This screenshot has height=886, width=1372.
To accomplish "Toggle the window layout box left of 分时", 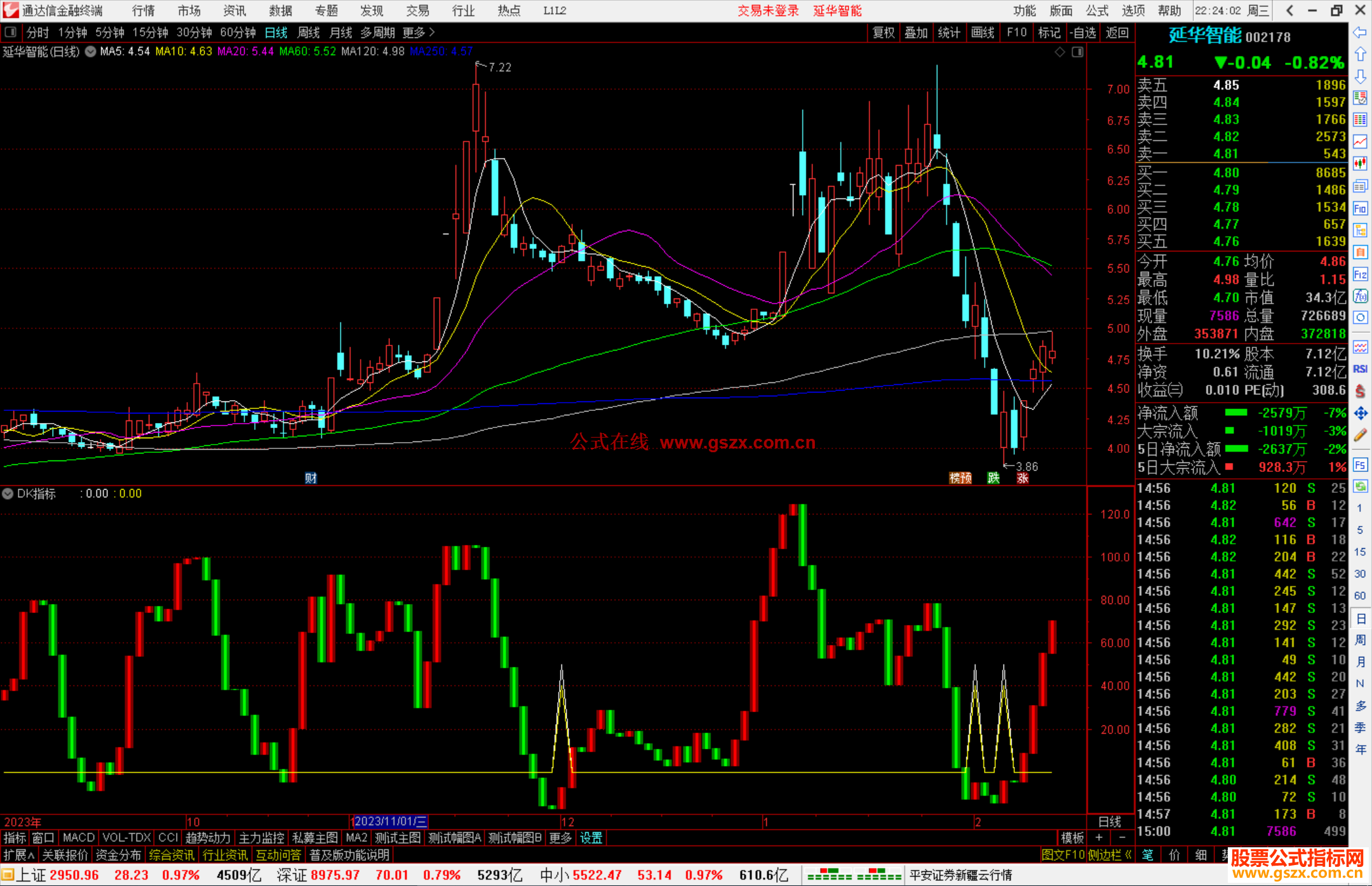I will coord(10,32).
